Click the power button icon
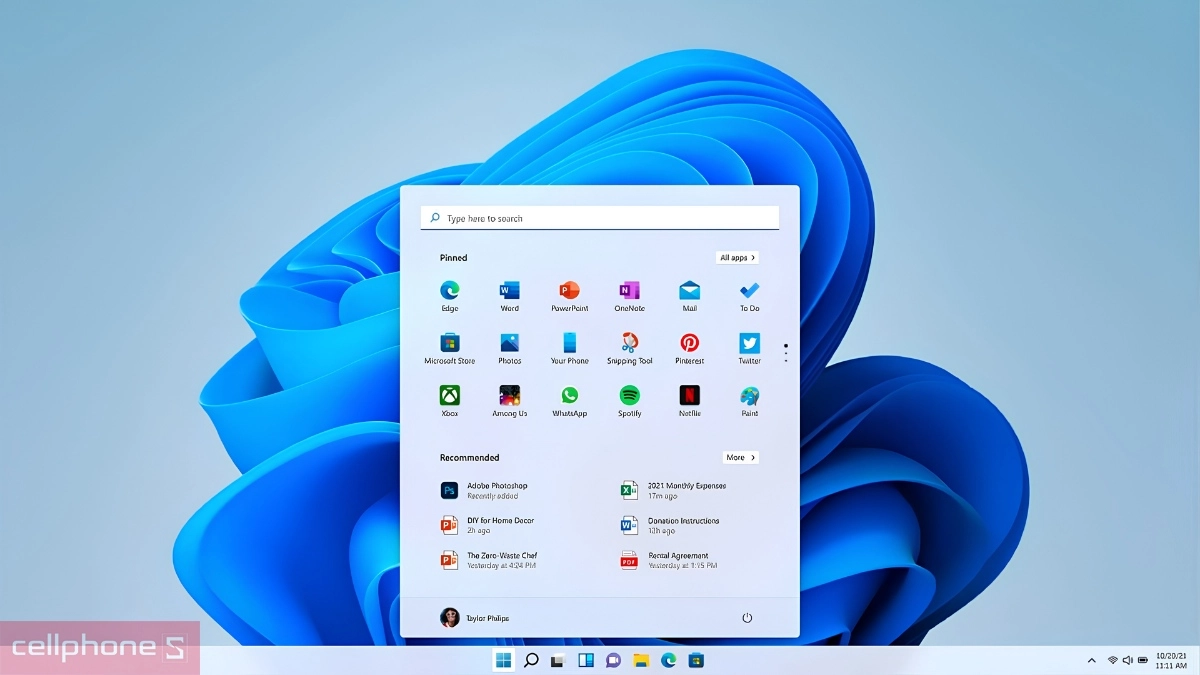 point(747,618)
